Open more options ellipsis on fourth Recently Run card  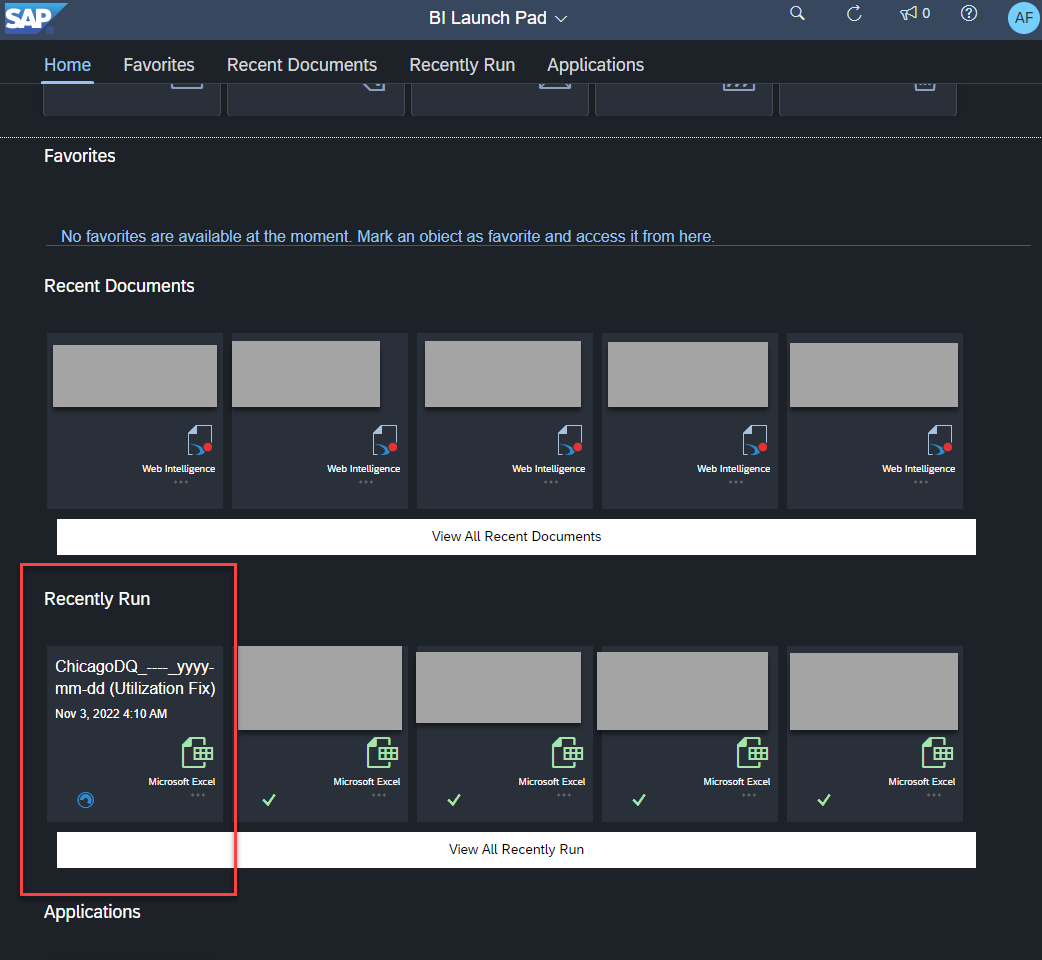749,795
